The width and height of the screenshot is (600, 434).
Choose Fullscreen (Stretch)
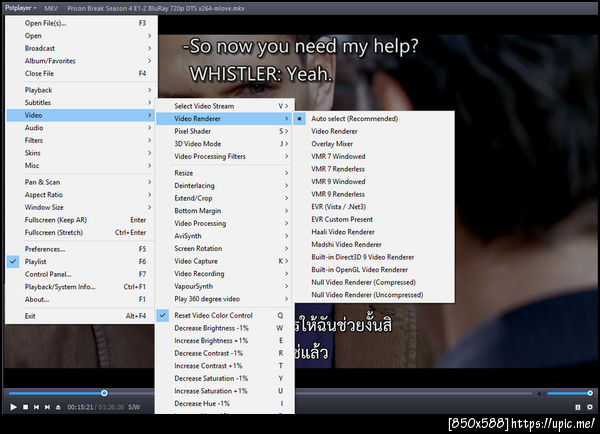pos(80,233)
